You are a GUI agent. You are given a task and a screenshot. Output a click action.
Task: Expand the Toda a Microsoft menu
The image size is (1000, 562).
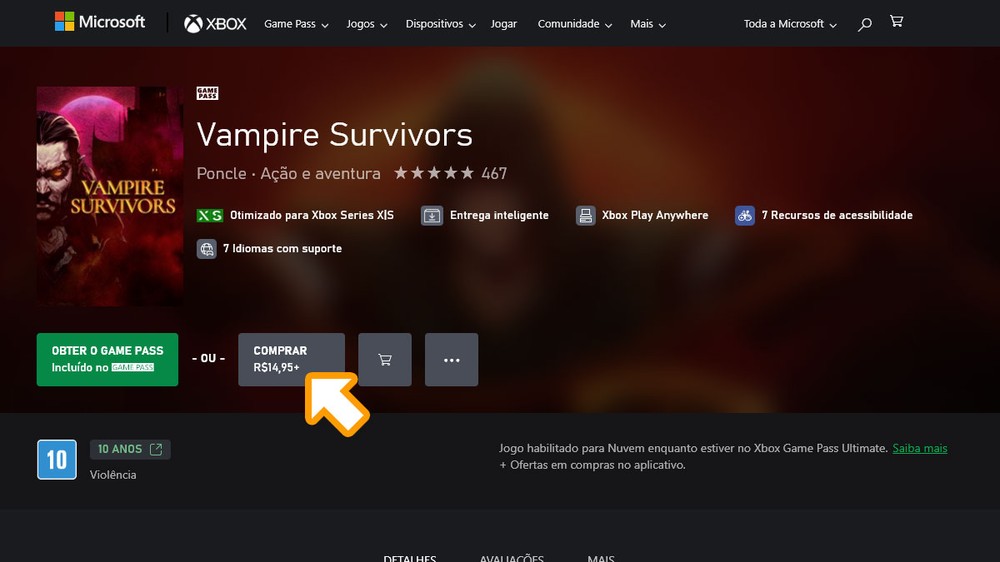[x=790, y=24]
